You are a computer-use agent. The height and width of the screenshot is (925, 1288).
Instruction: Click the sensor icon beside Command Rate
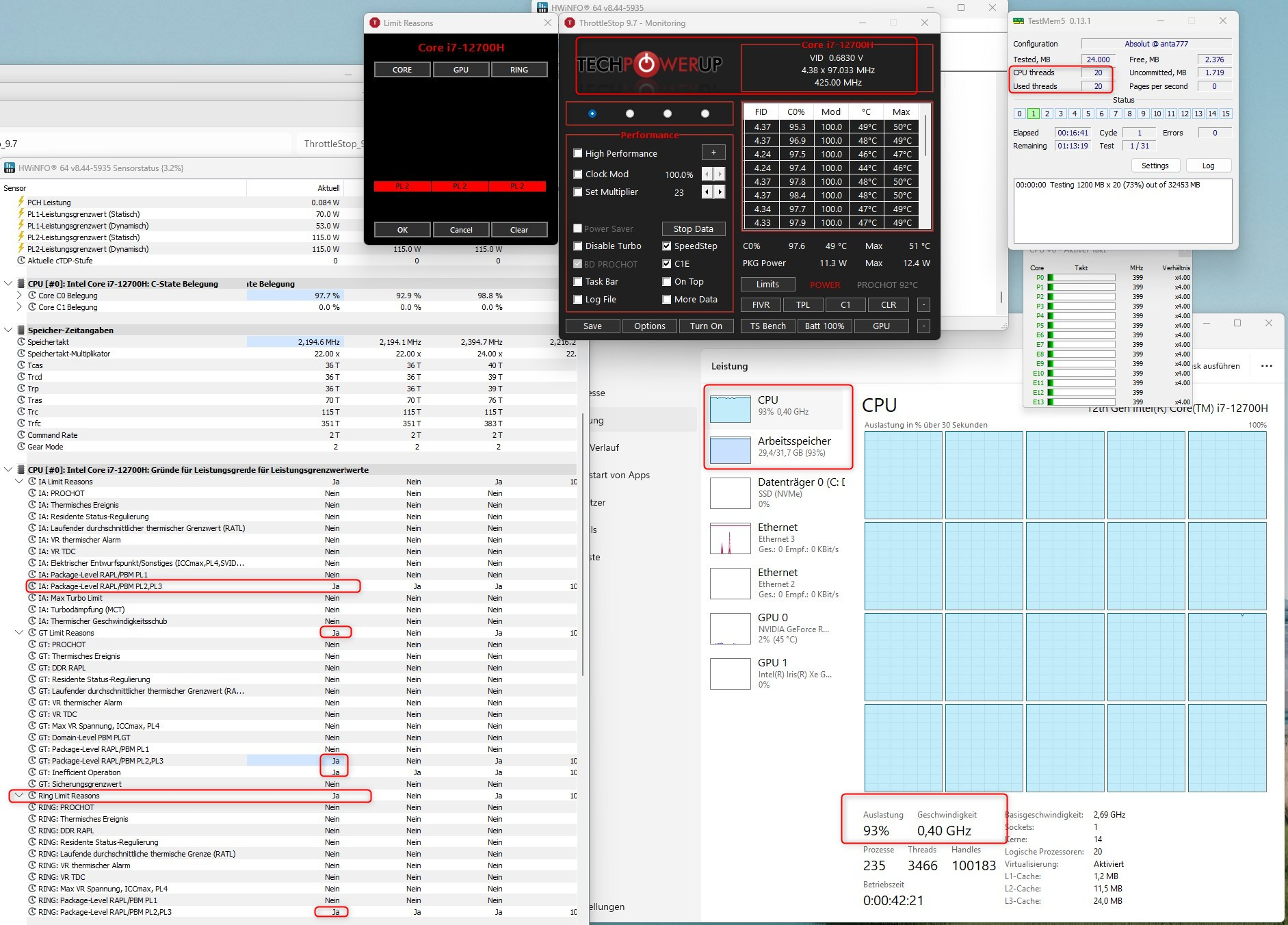click(21, 434)
